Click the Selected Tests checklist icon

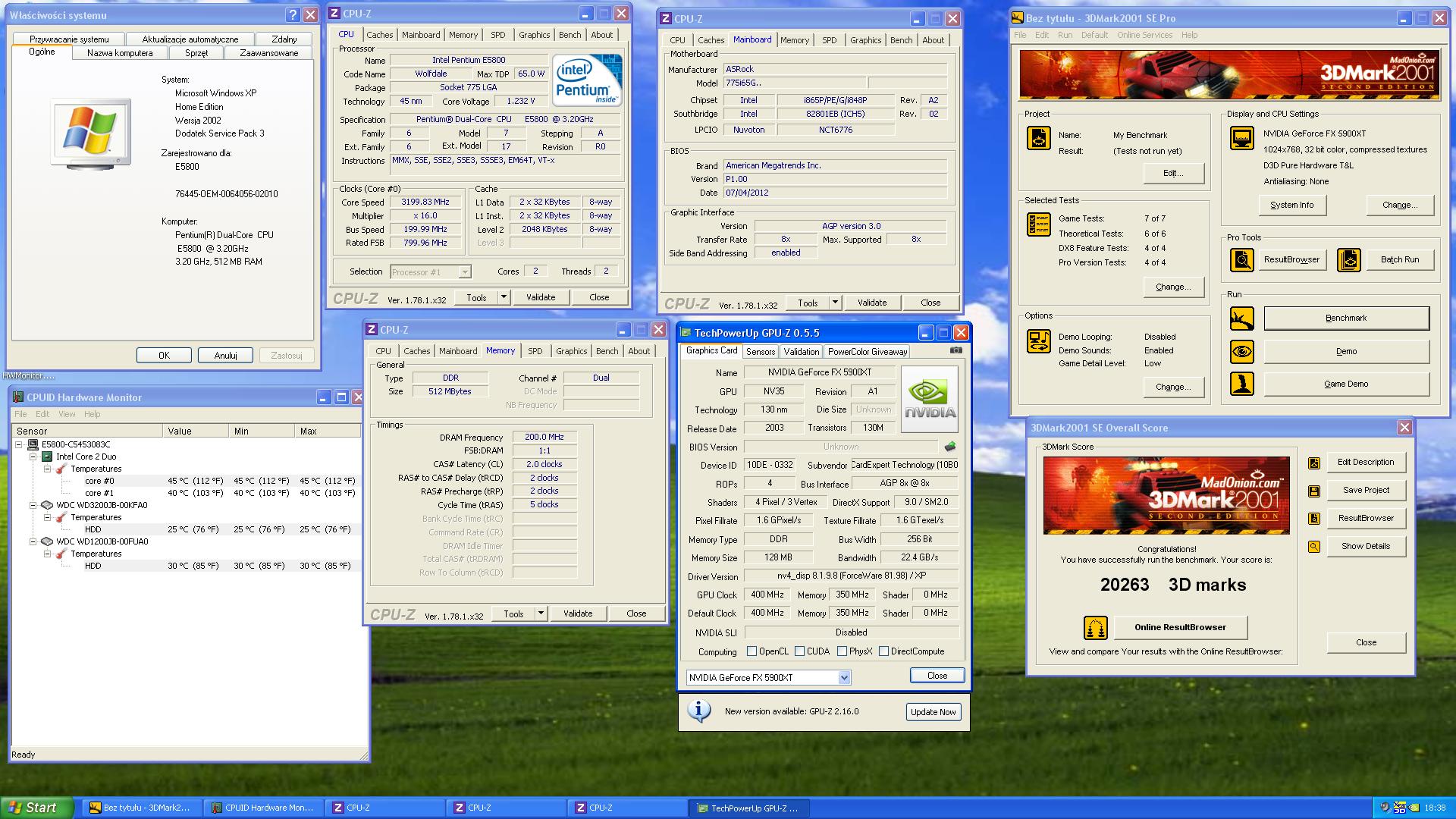(x=1039, y=224)
